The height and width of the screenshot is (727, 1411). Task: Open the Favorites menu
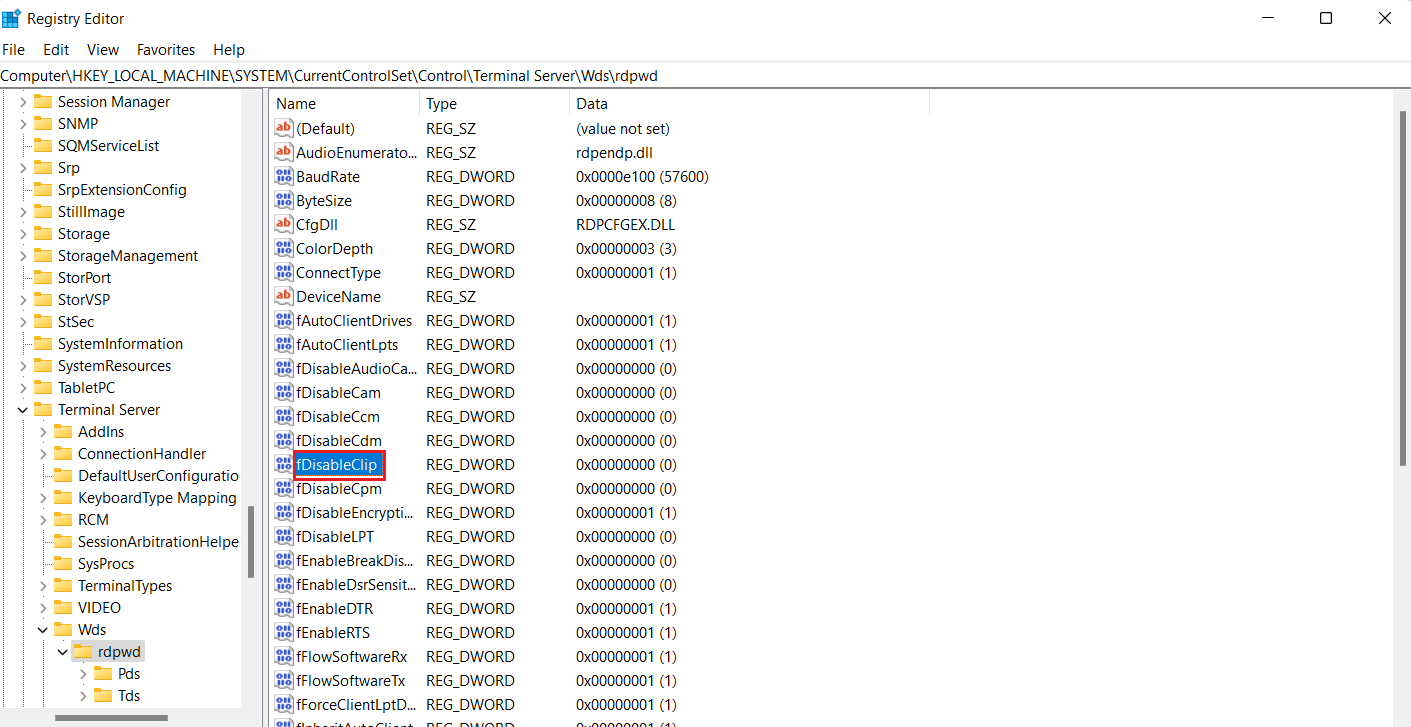point(166,49)
